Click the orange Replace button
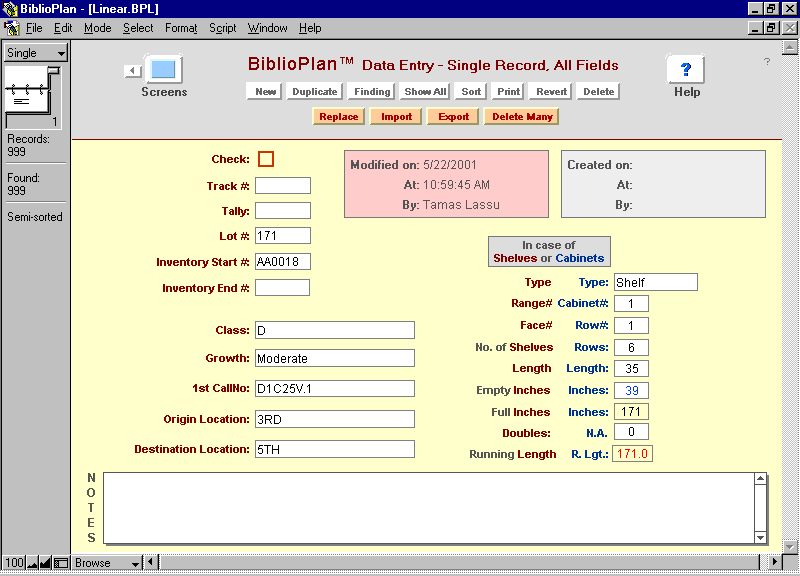Viewport: 800px width, 576px height. (338, 116)
